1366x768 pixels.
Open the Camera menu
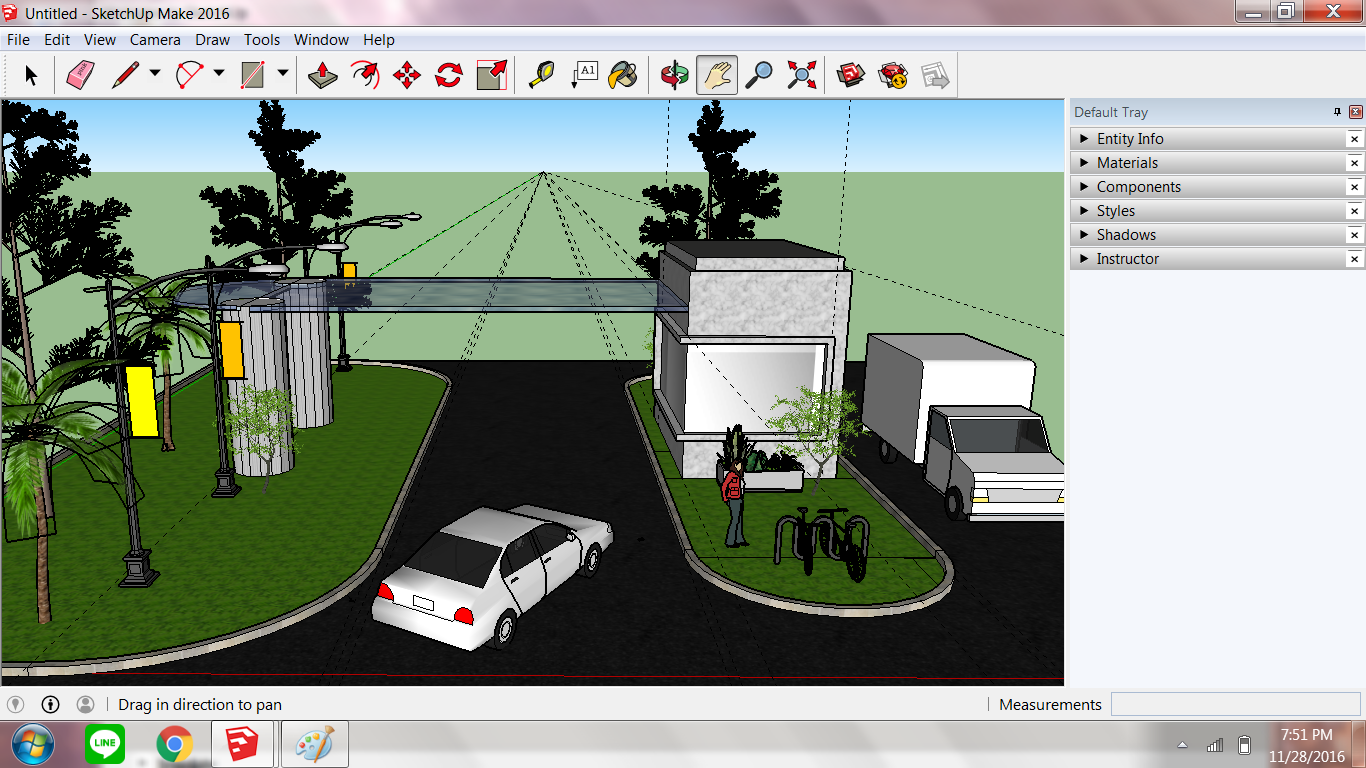point(155,40)
